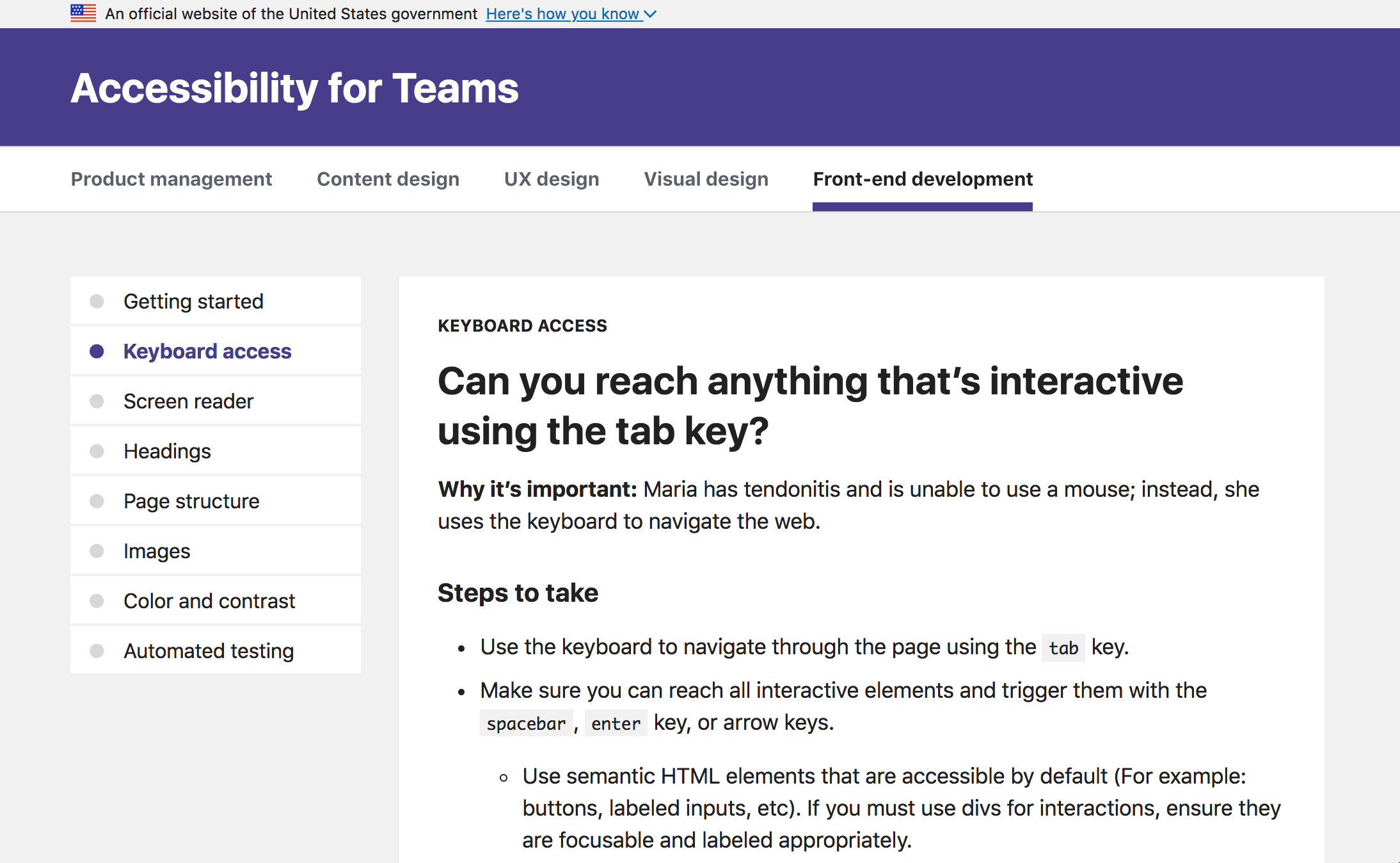Click the status circle beside Screen reader
Viewport: 1400px width, 863px height.
97,401
